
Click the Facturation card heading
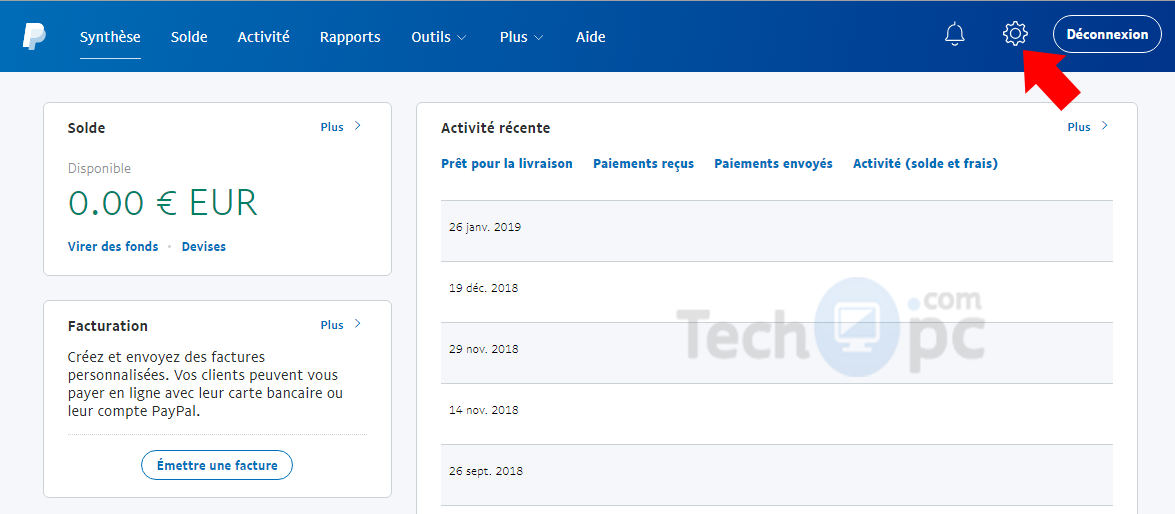[107, 326]
